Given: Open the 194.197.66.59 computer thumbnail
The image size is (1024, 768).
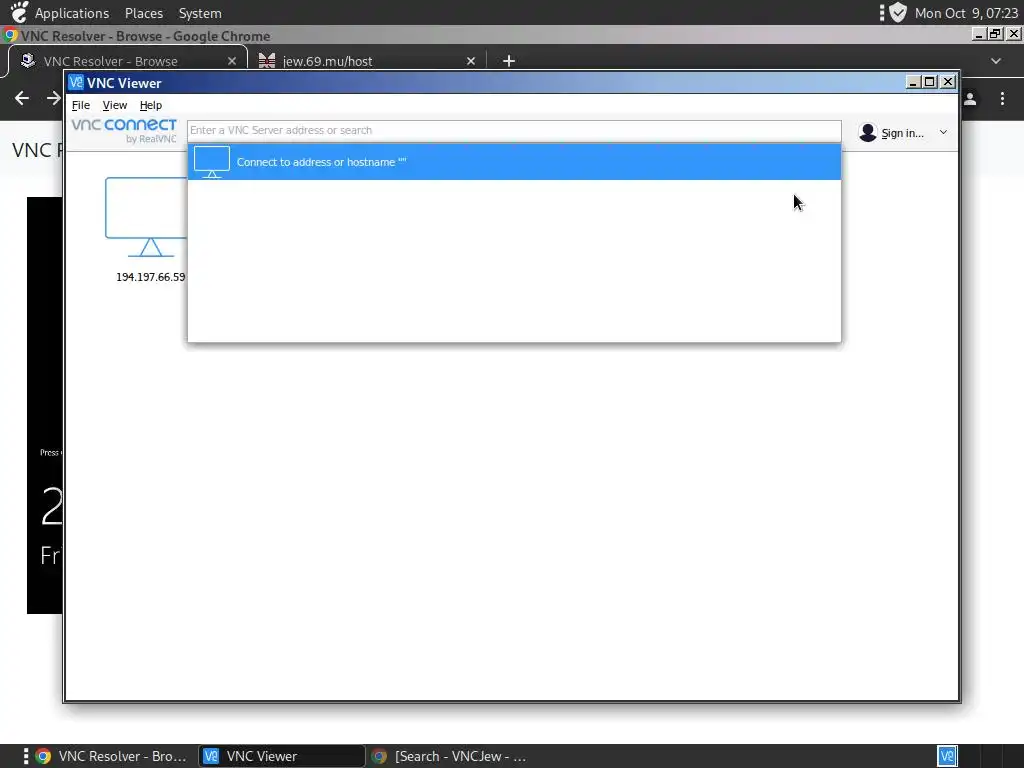Looking at the screenshot, I should click(146, 217).
